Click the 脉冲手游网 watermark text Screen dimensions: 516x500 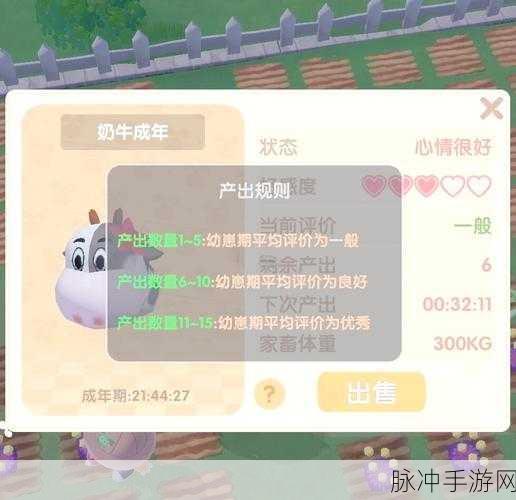coord(453,481)
